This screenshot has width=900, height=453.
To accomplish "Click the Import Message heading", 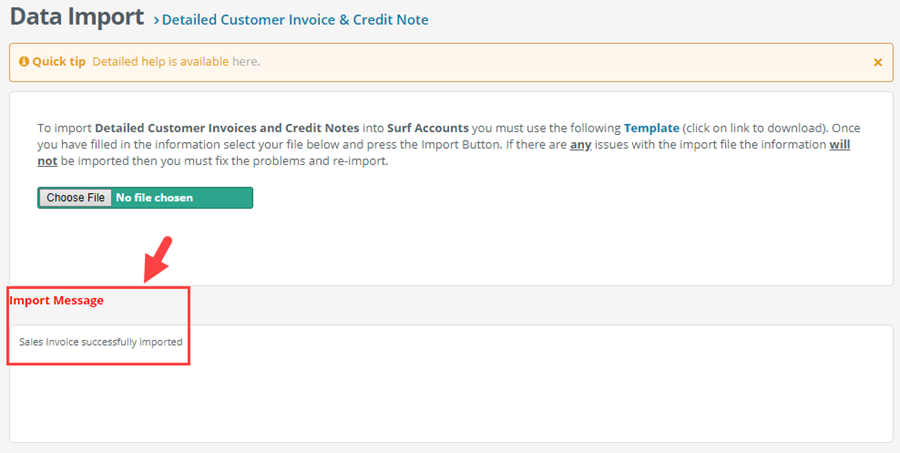I will pos(56,300).
